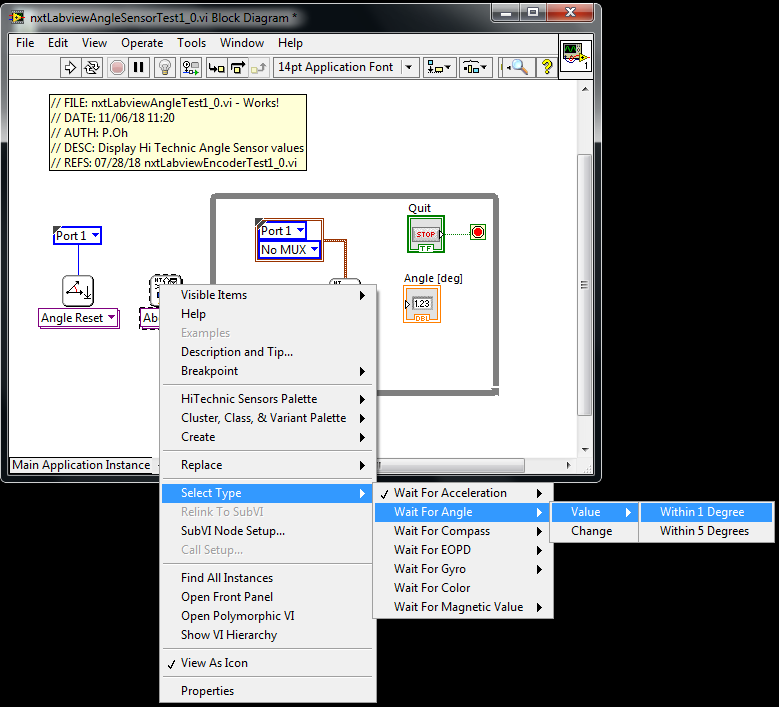Image resolution: width=779 pixels, height=707 pixels.
Task: Open the Port 1 constant outside loop
Action: [77, 236]
